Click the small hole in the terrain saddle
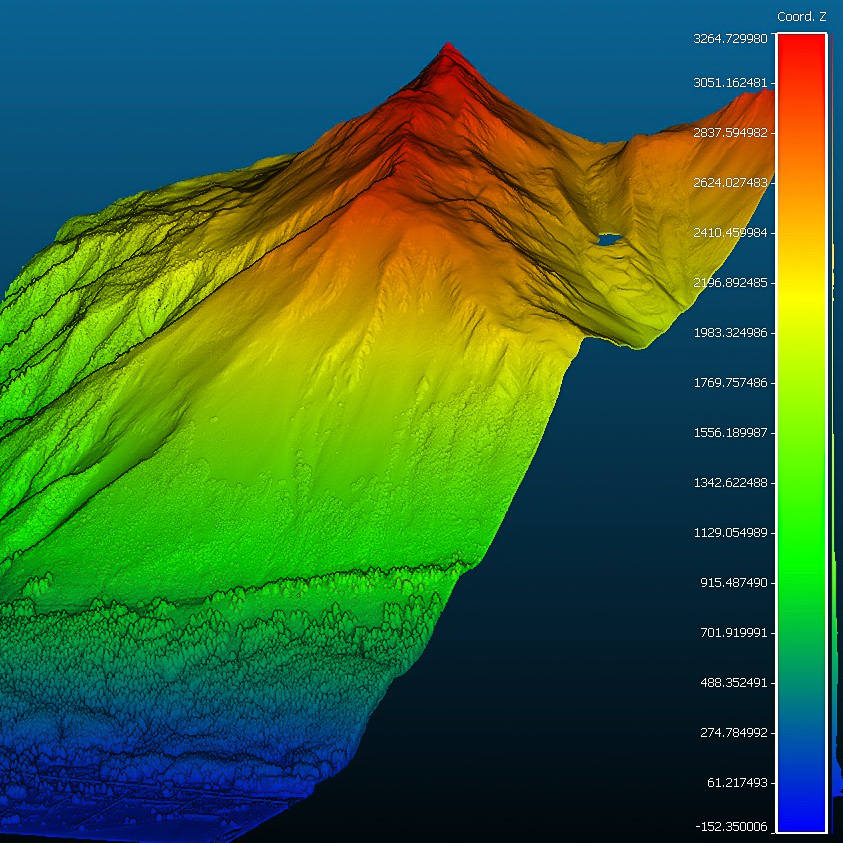The height and width of the screenshot is (843, 843). point(607,240)
